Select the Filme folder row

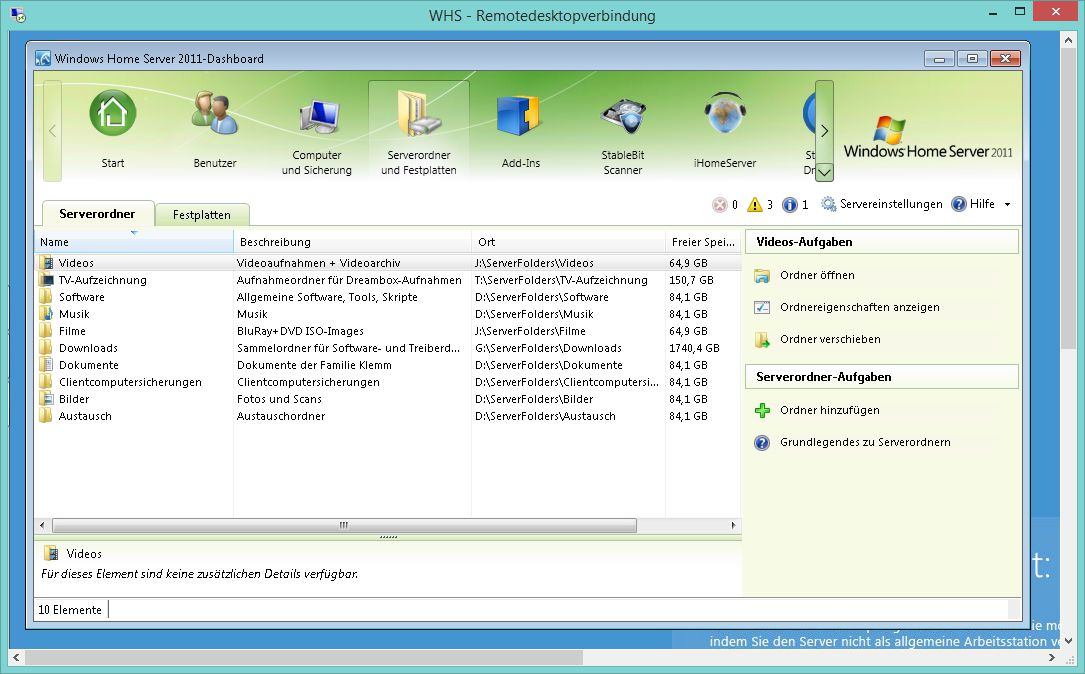click(388, 331)
